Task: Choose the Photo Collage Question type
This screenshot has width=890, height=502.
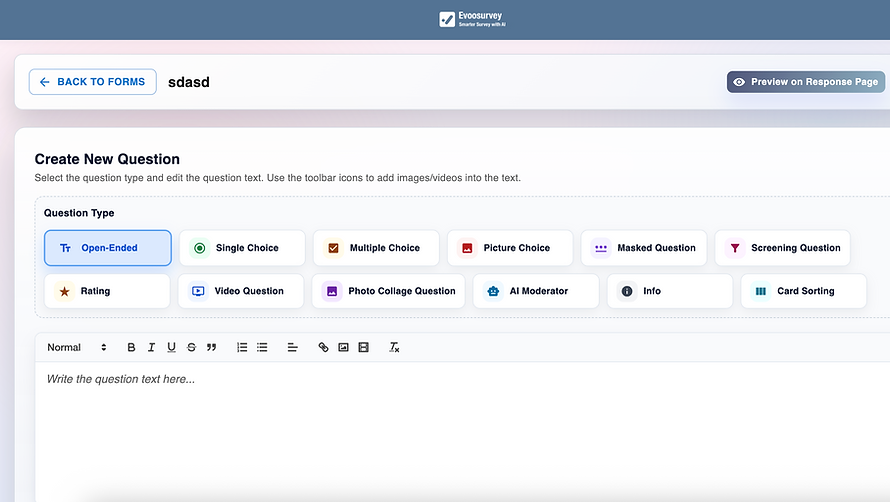Action: pos(389,291)
